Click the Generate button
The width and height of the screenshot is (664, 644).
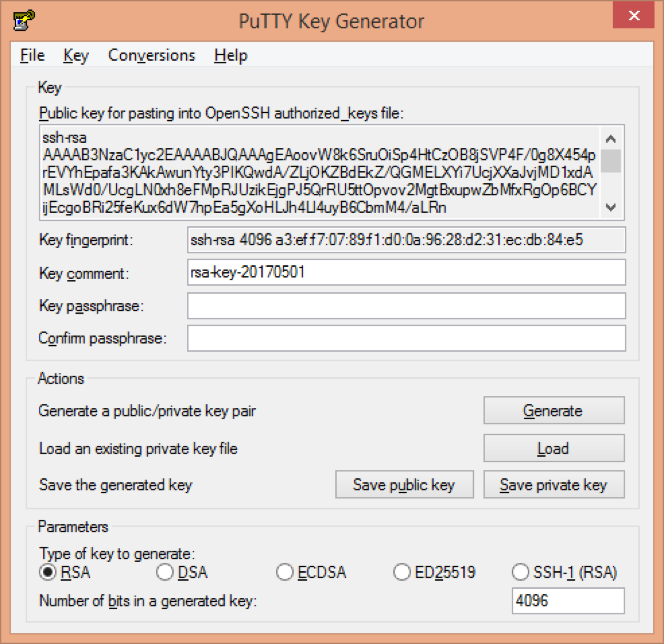click(x=554, y=410)
